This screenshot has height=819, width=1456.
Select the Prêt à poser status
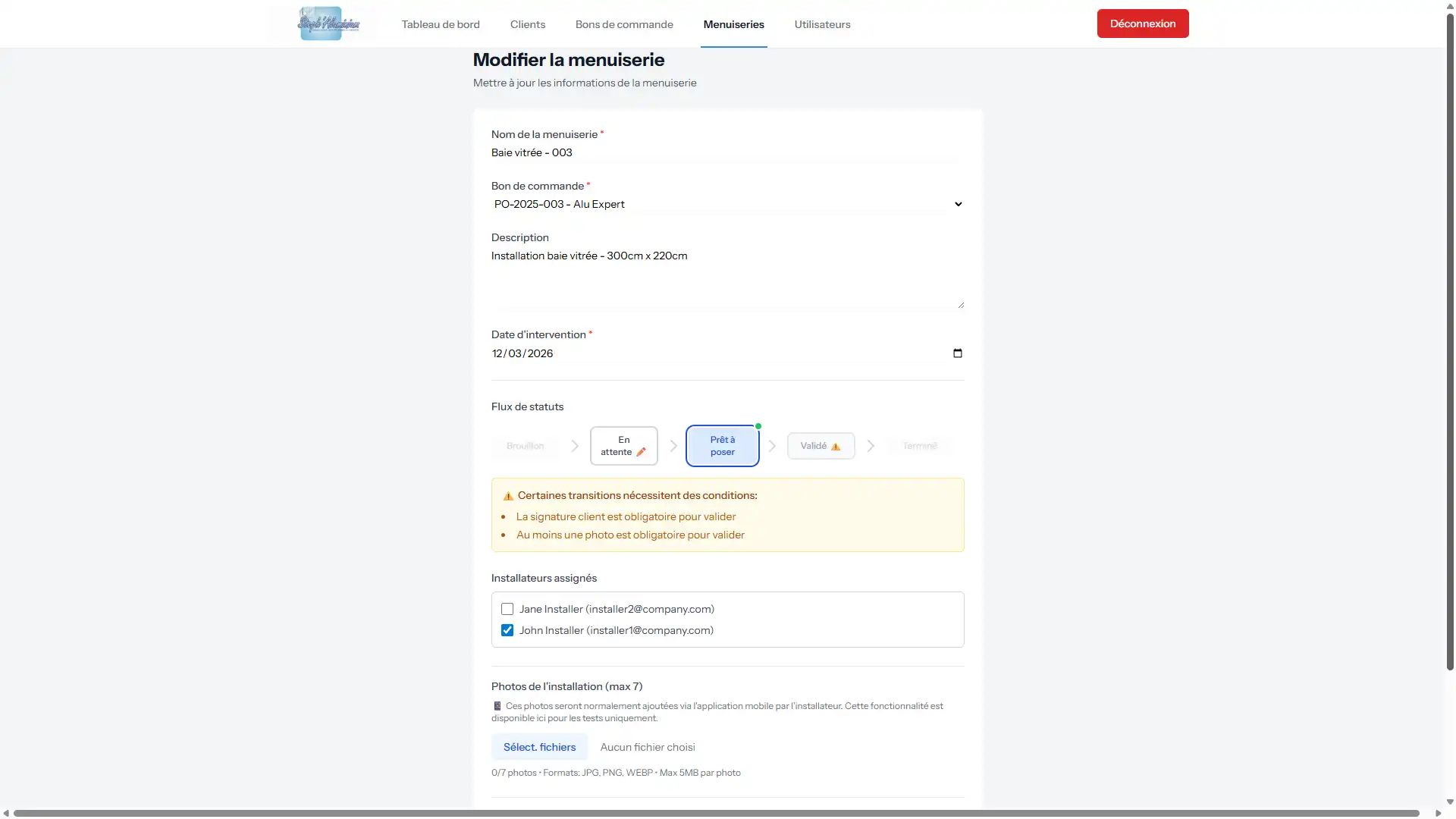coord(722,446)
